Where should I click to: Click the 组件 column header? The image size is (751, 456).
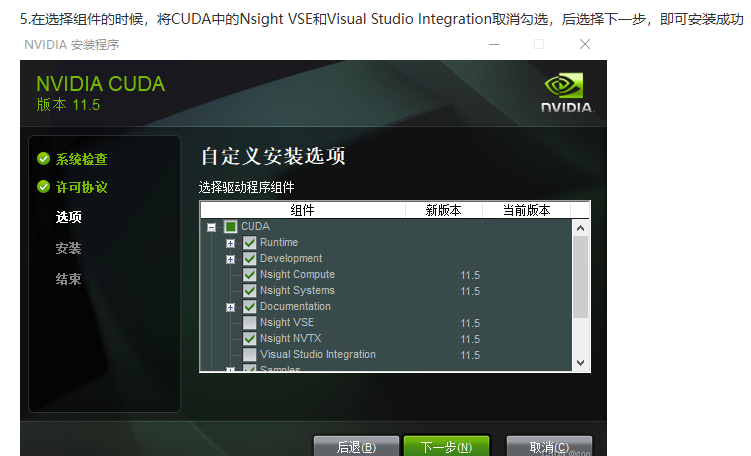303,210
